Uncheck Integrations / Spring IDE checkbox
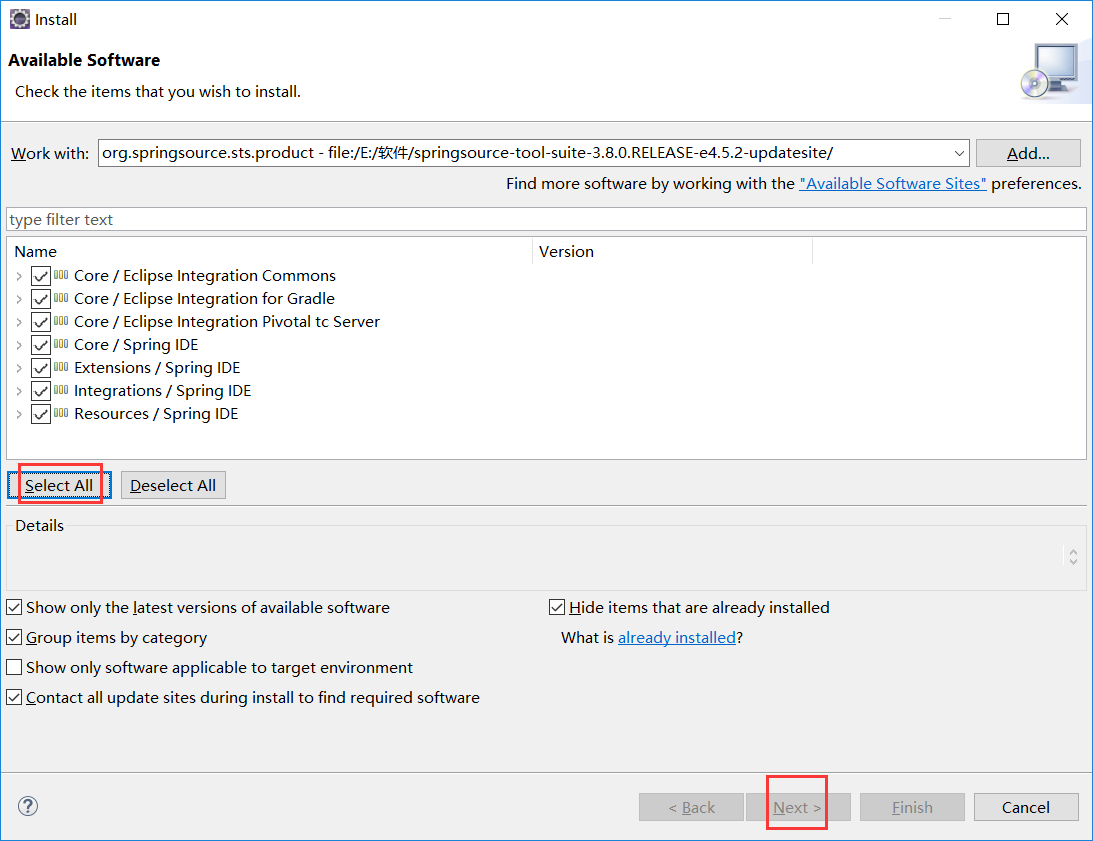Image resolution: width=1093 pixels, height=841 pixels. [41, 391]
